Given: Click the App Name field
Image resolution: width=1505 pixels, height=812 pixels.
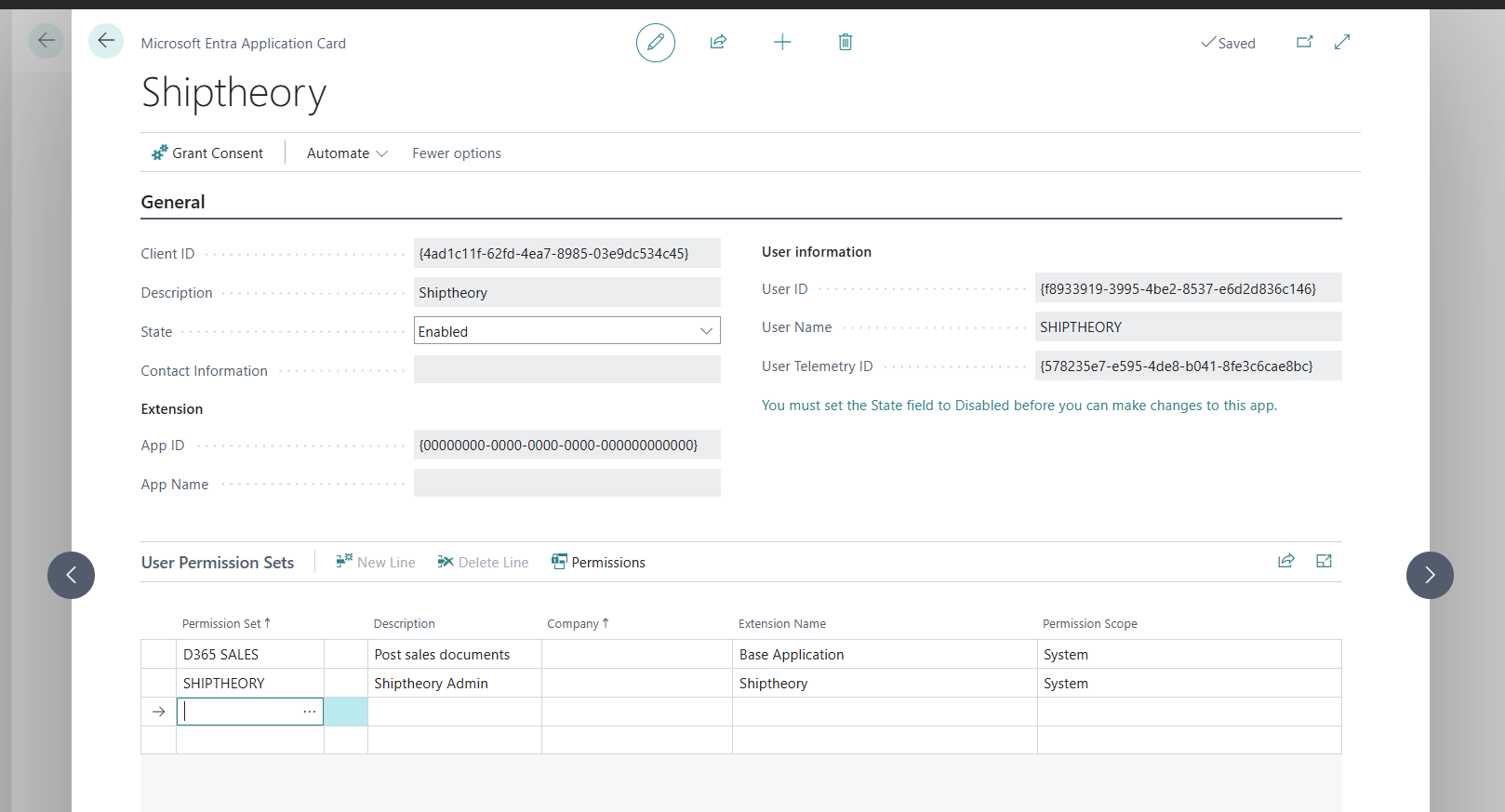Looking at the screenshot, I should [567, 484].
